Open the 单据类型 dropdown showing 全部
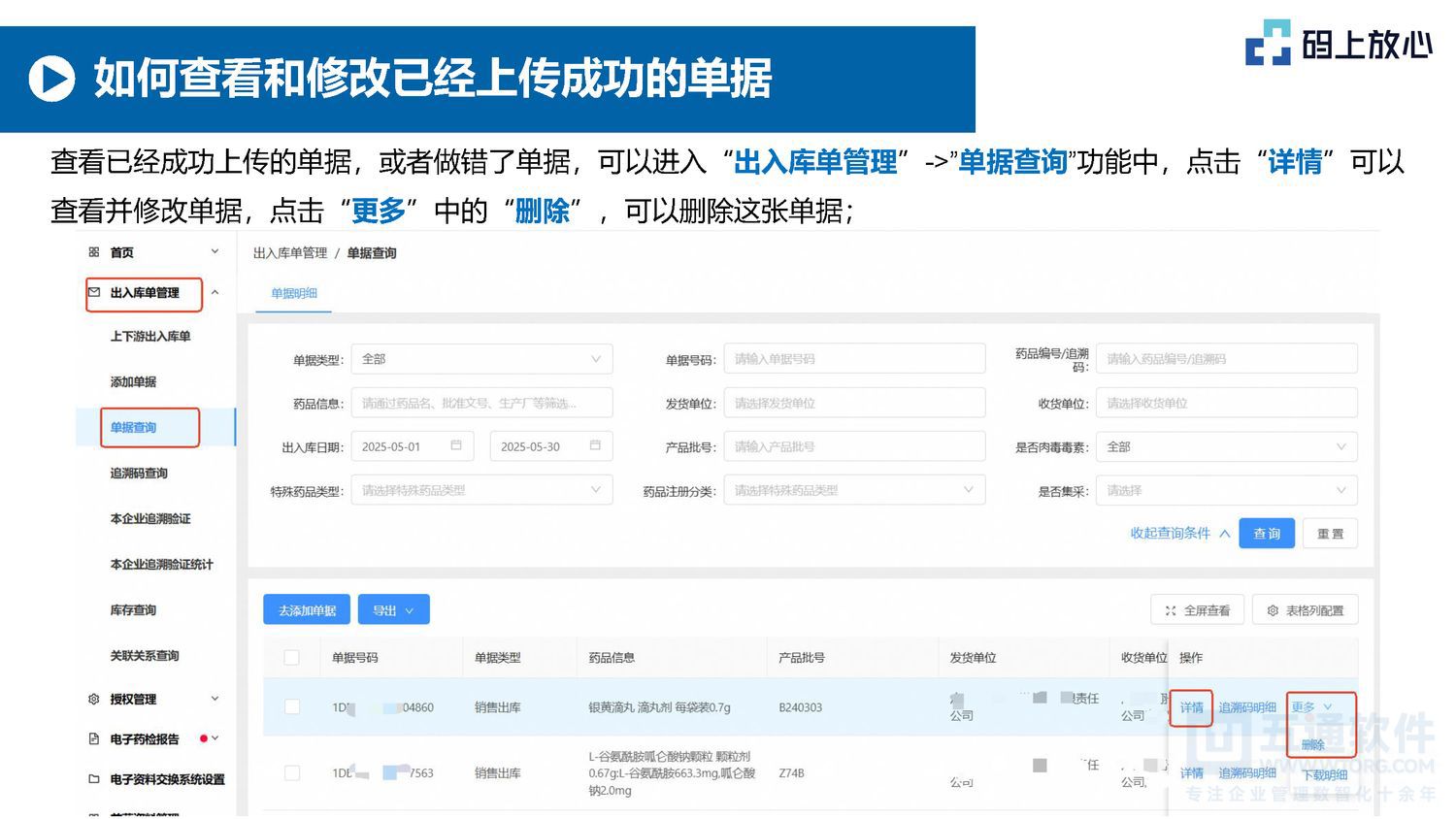 click(x=481, y=358)
